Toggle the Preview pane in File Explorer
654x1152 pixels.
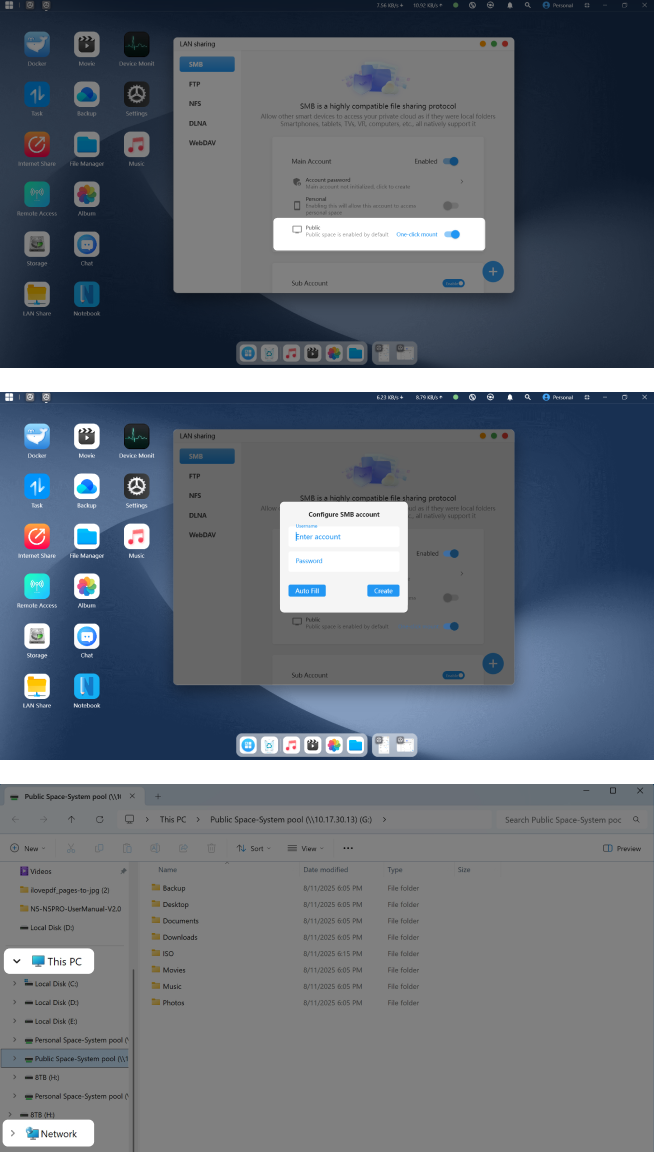(622, 848)
